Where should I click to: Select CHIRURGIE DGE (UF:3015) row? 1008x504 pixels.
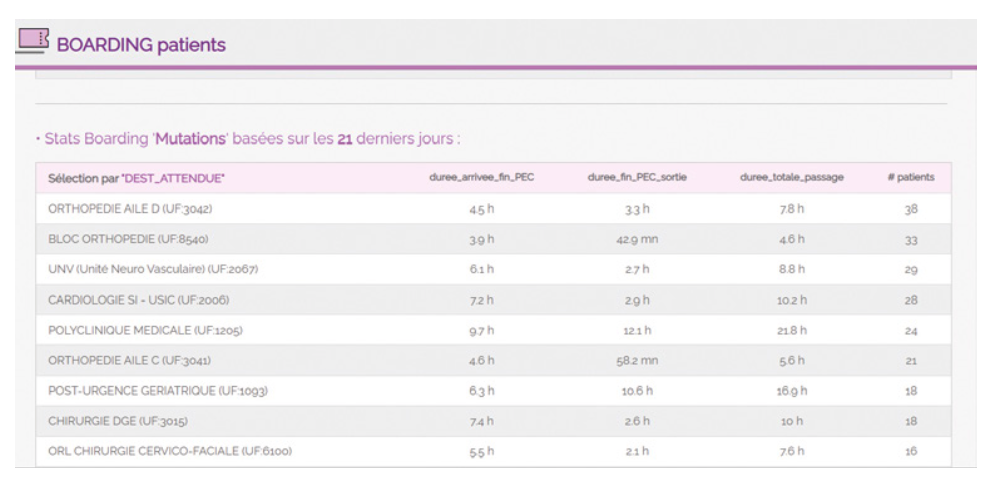pos(118,421)
